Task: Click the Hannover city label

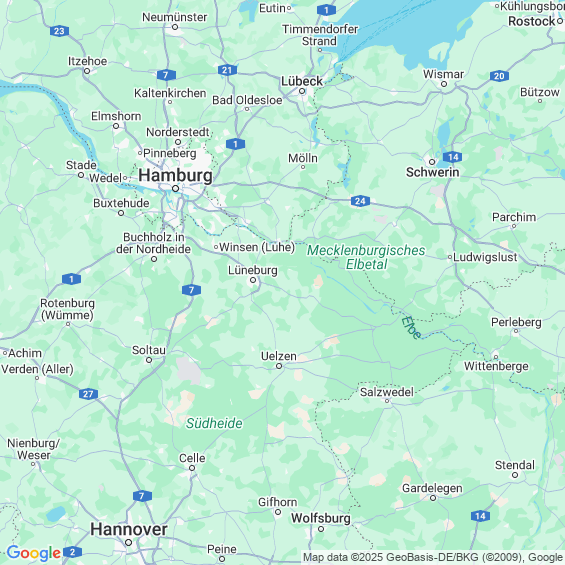Action: 129,529
